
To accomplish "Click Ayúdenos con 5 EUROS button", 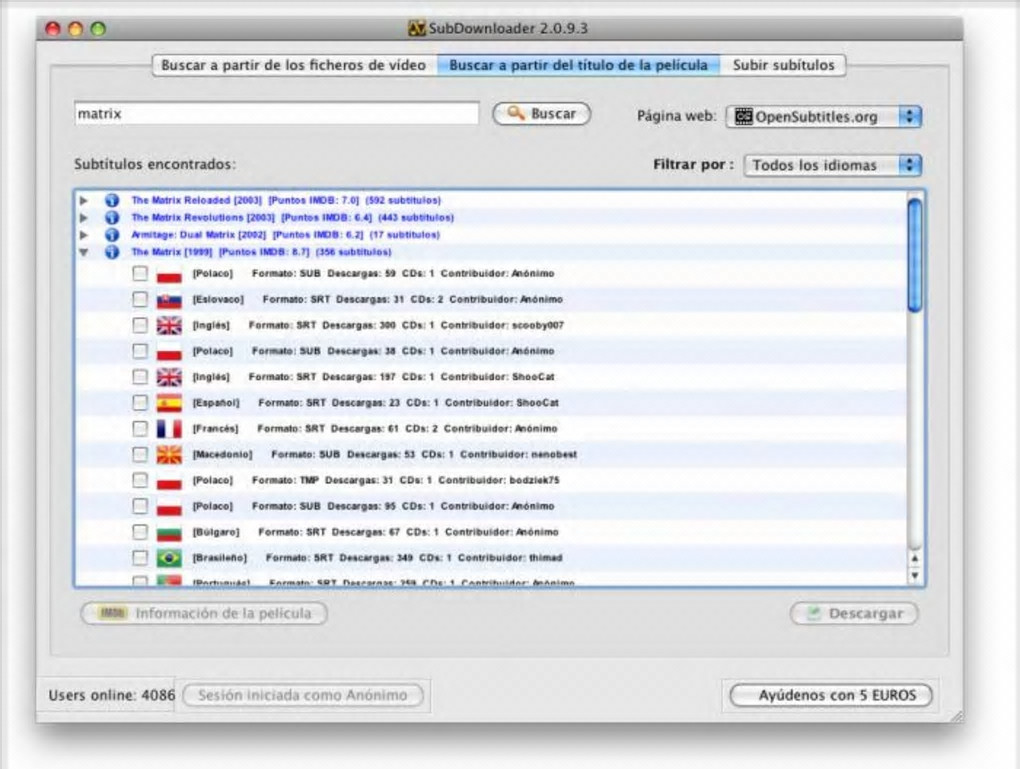I will pyautogui.click(x=831, y=695).
